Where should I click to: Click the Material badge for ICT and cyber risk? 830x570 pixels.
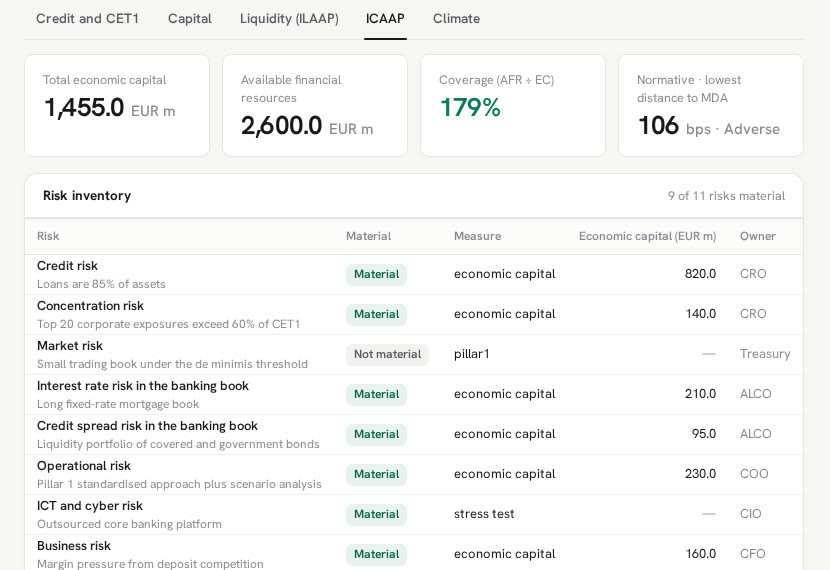point(376,514)
